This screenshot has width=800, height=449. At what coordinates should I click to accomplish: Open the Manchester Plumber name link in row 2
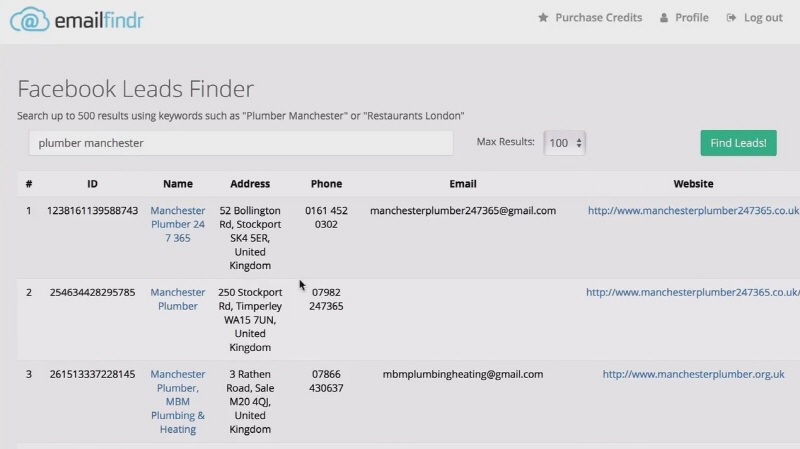[178, 299]
